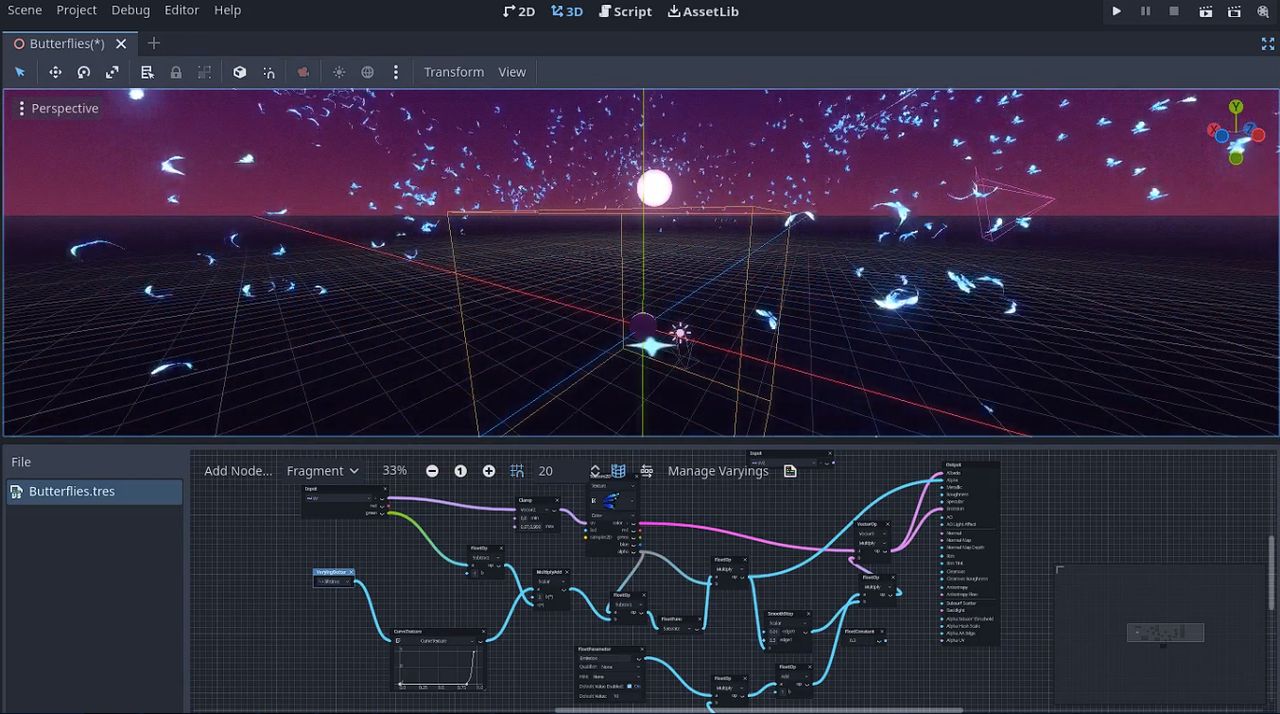Toggle Use Snap magnet icon
The image size is (1280, 714).
pyautogui.click(x=269, y=72)
